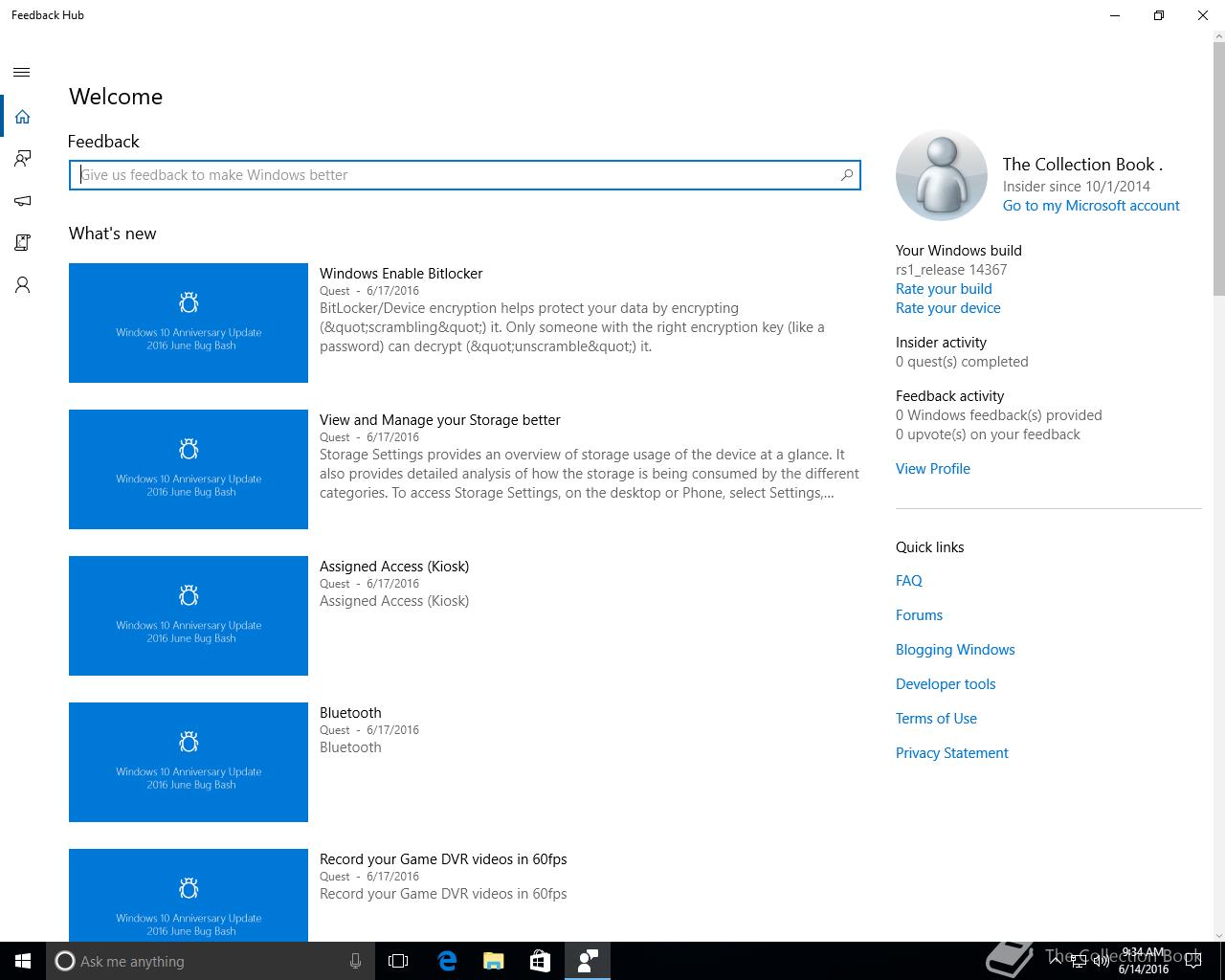Viewport: 1225px width, 980px height.
Task: Click Feedback Hub taskbar icon
Action: pos(587,961)
